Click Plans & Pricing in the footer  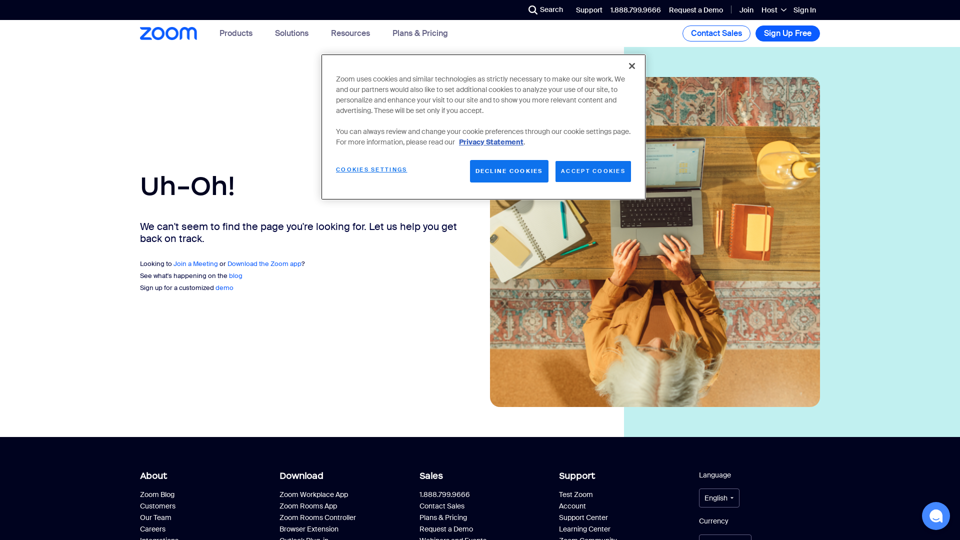[x=443, y=518]
